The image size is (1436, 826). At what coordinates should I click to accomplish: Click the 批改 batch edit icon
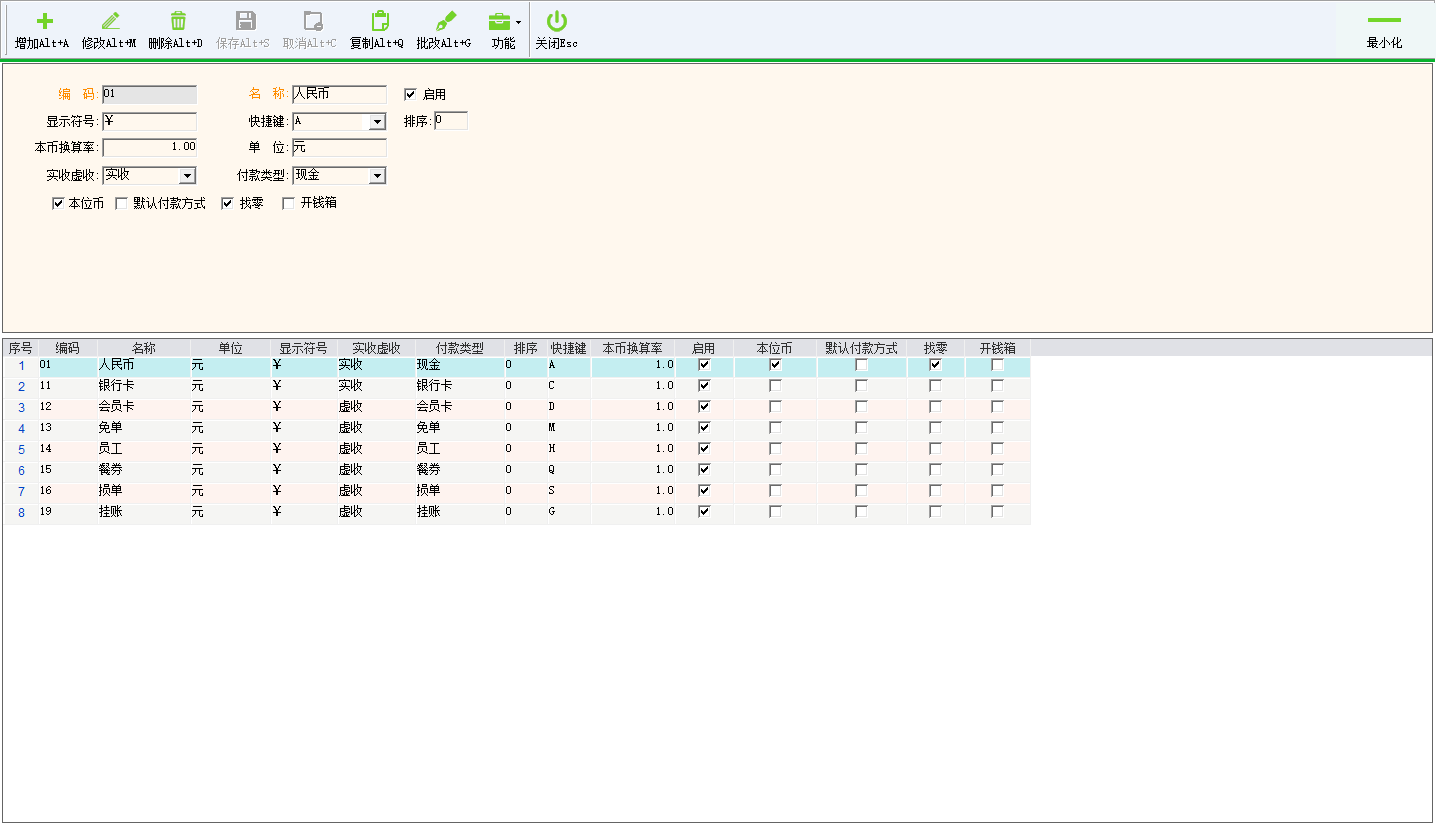pyautogui.click(x=446, y=21)
